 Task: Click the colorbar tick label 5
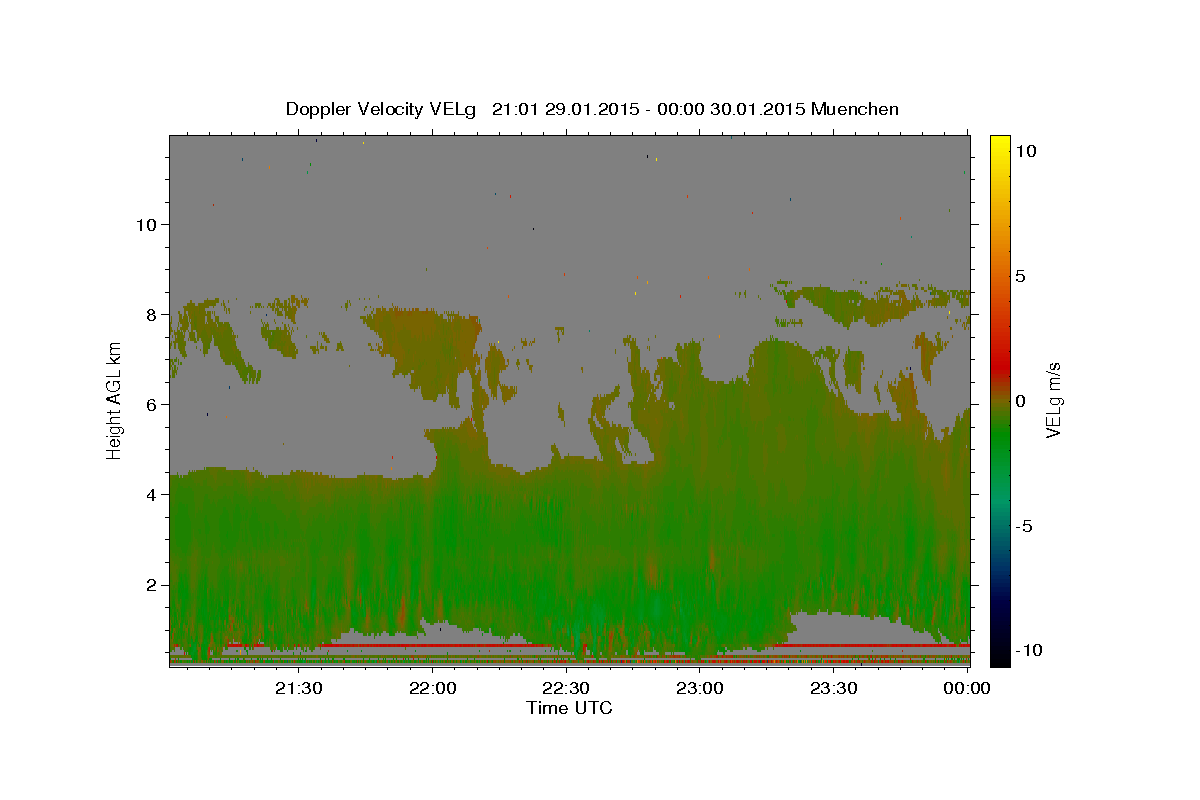click(x=1021, y=276)
